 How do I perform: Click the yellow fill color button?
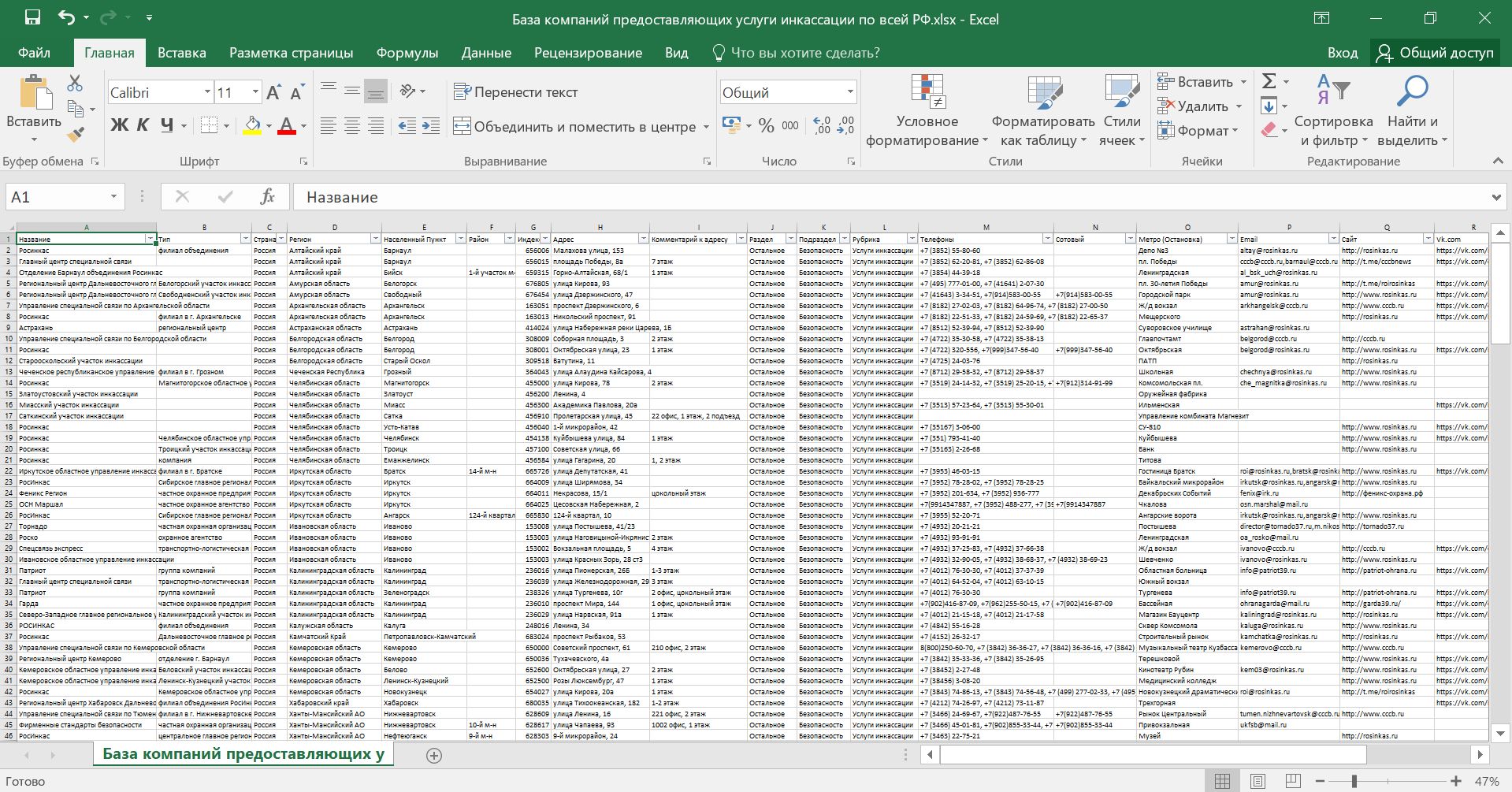252,125
